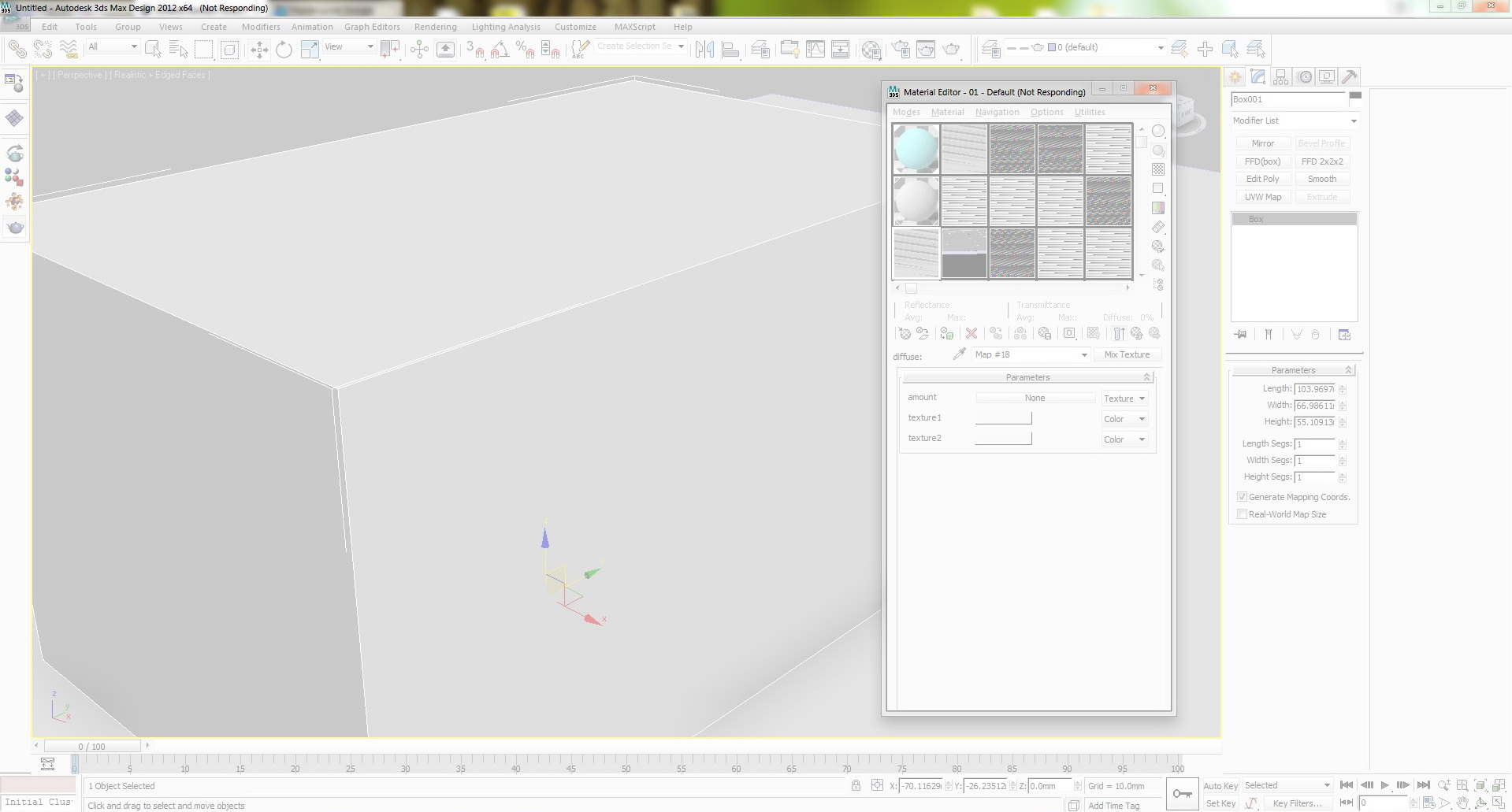Click the Align tool icon

pyautogui.click(x=730, y=50)
